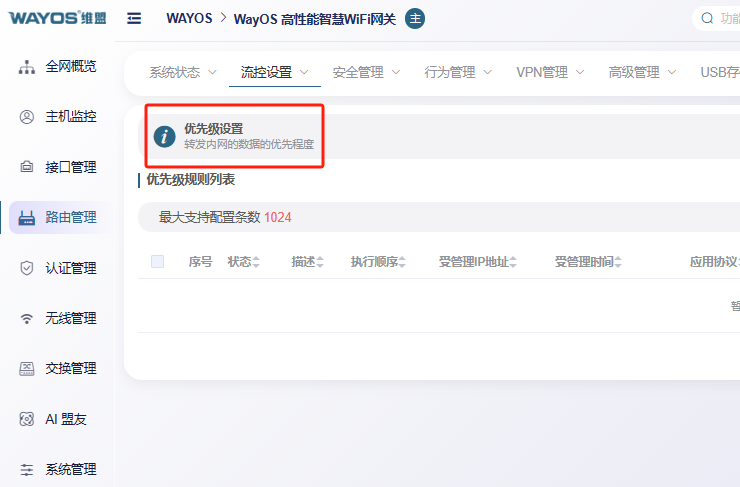Click the 主机监控 user icon
740x487 pixels.
click(26, 117)
